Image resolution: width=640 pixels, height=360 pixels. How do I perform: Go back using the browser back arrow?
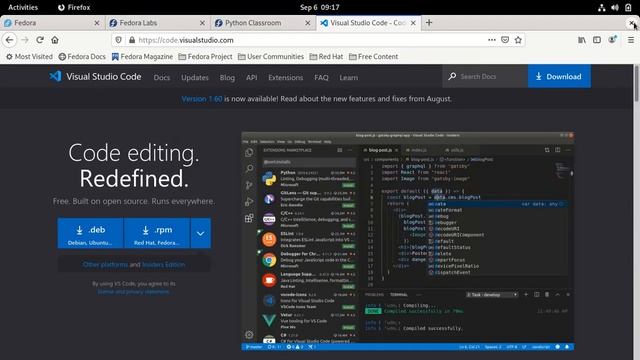click(x=9, y=40)
